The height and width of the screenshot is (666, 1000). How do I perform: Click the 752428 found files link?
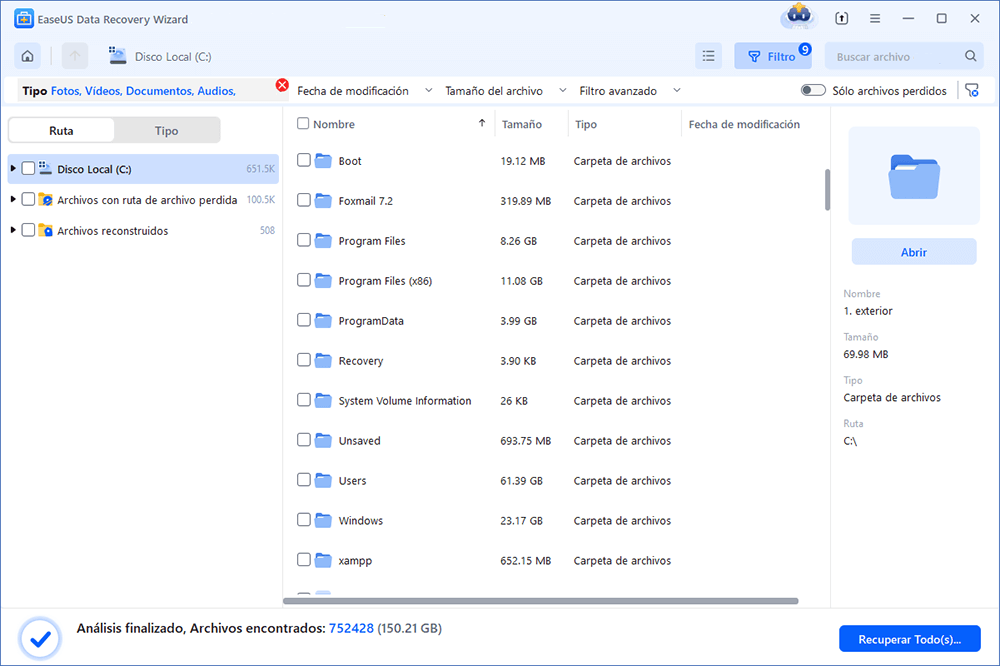point(351,628)
